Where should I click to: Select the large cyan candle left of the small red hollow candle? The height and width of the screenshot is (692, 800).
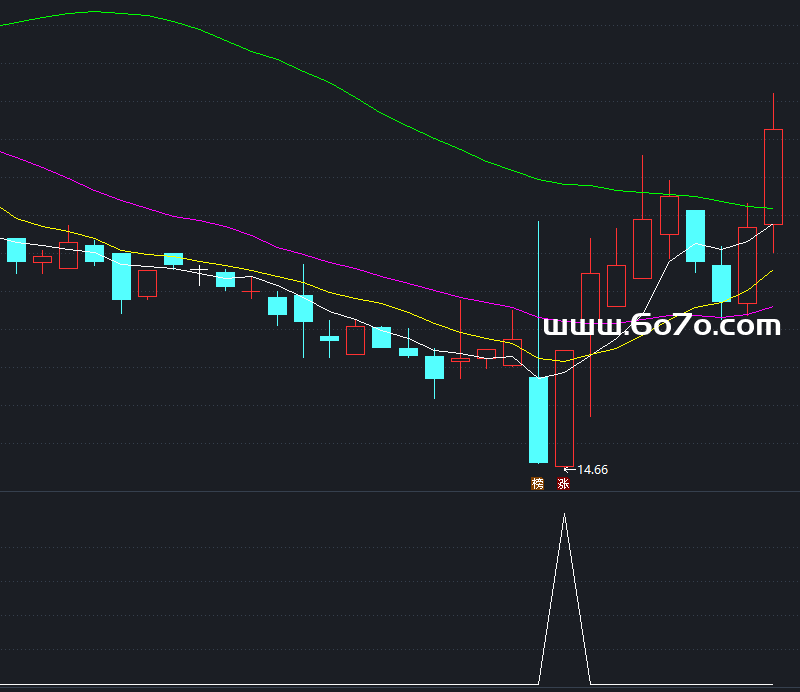coord(121,276)
